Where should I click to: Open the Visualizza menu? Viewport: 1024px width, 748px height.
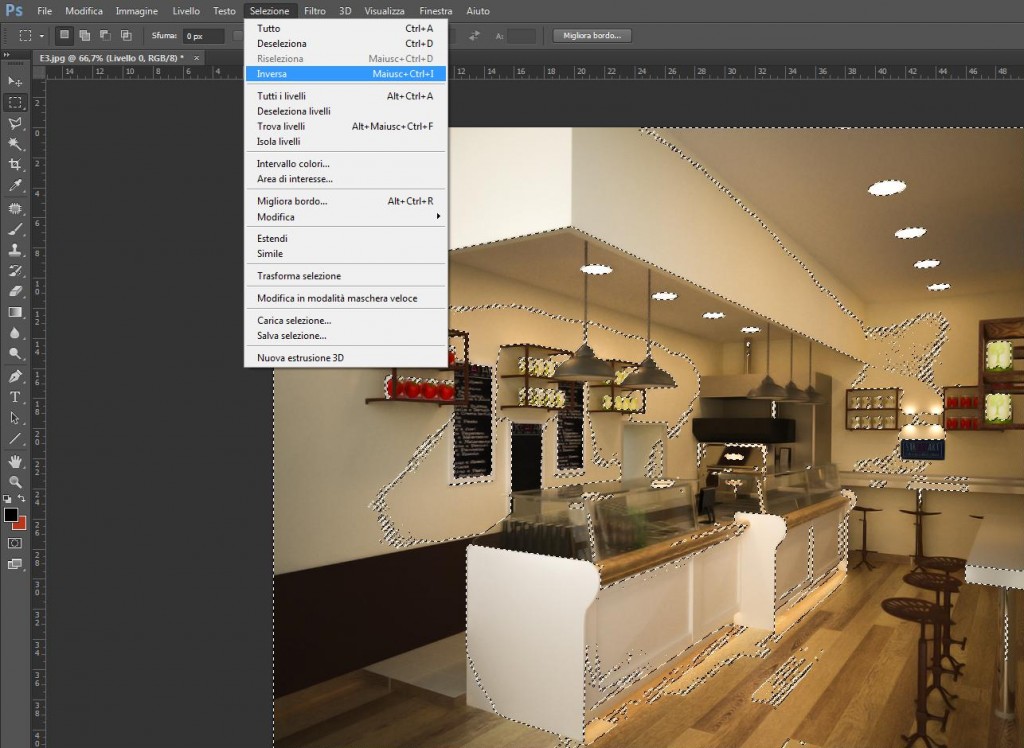pyautogui.click(x=385, y=11)
